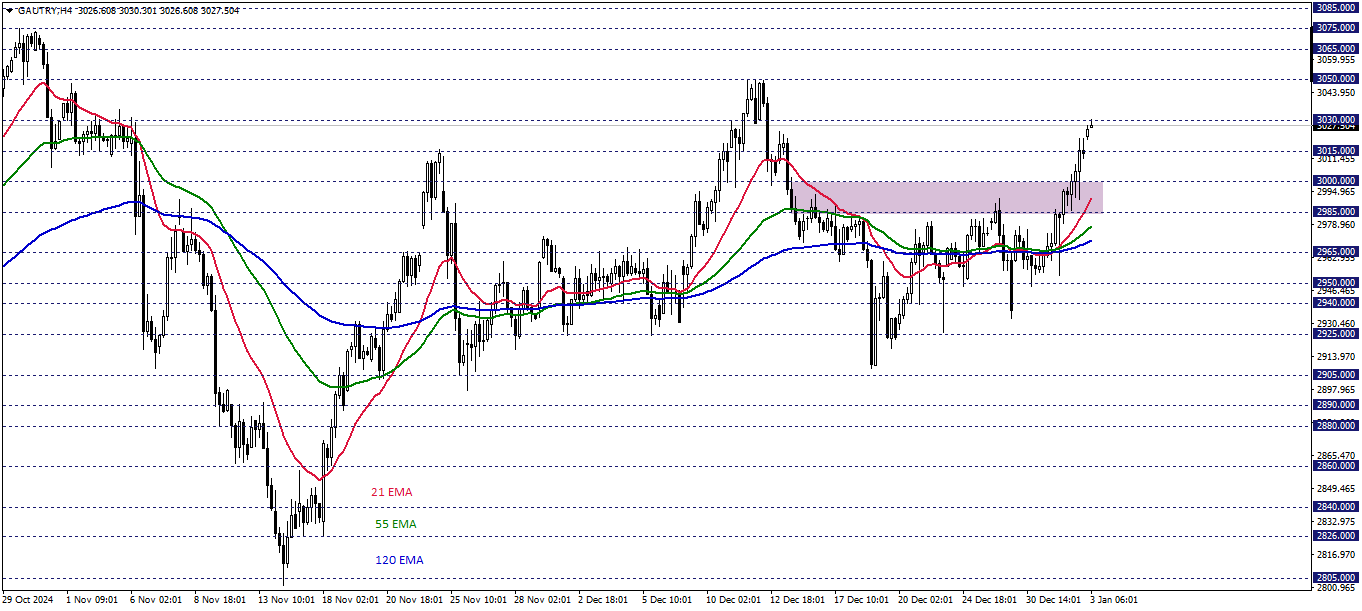Click the 2805.000 price level label

point(1335,578)
